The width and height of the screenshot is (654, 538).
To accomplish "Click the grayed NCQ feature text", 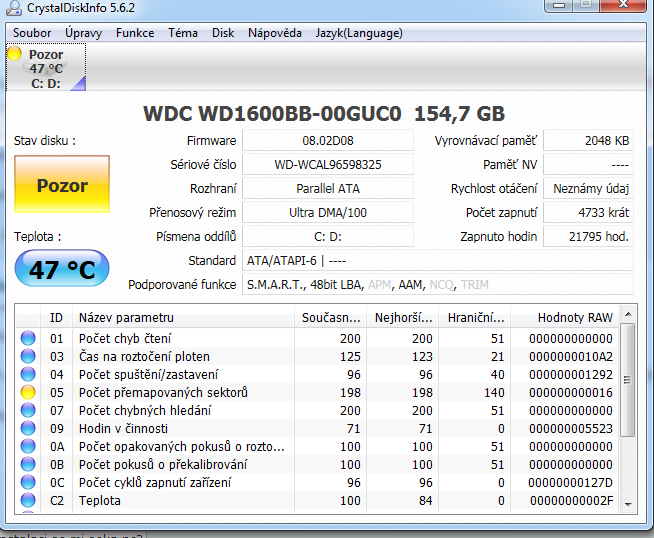I will tap(441, 284).
